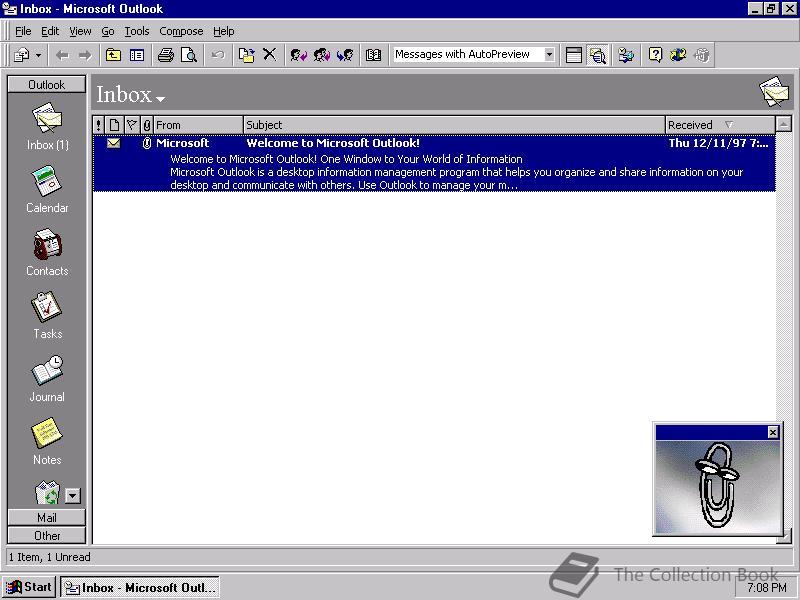
Task: Sort by Attachment column header
Action: pos(147,125)
